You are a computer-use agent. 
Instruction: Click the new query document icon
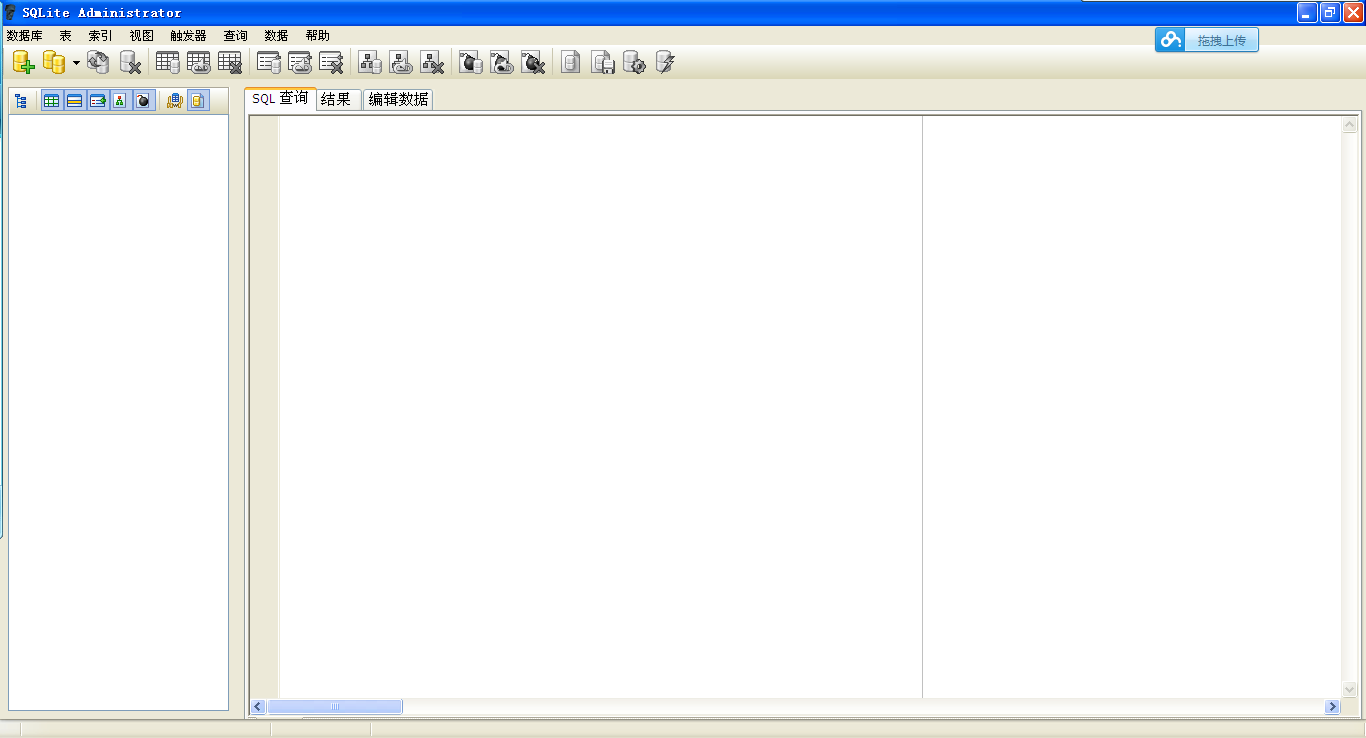570,62
